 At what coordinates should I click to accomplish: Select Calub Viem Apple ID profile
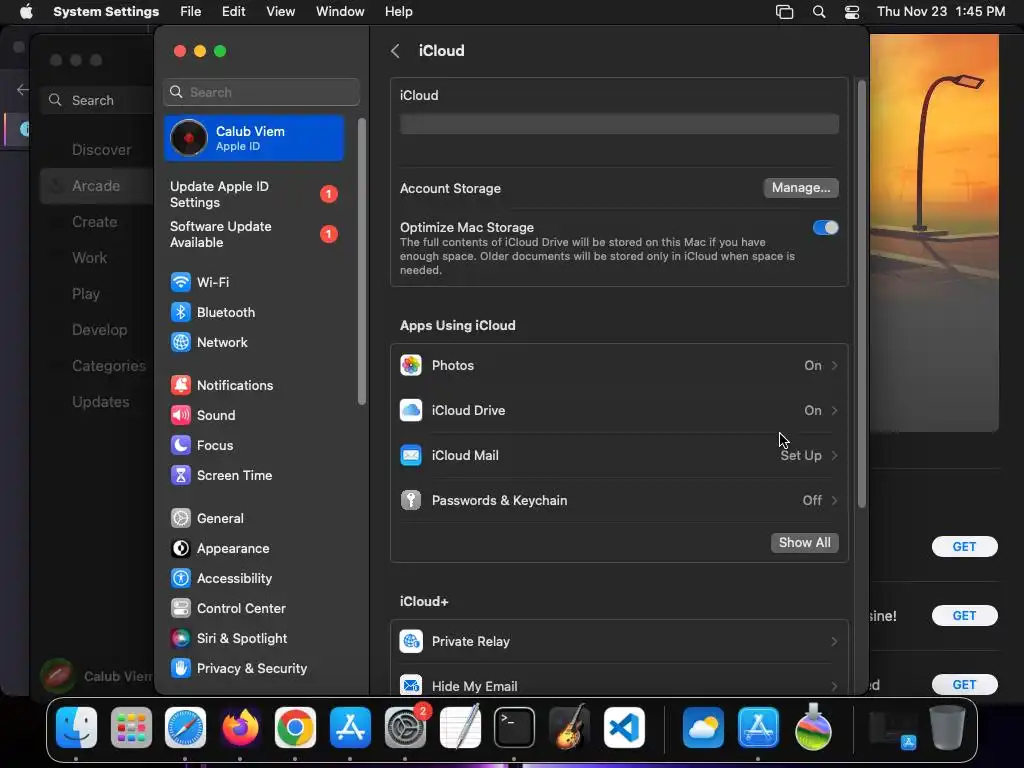pyautogui.click(x=253, y=138)
